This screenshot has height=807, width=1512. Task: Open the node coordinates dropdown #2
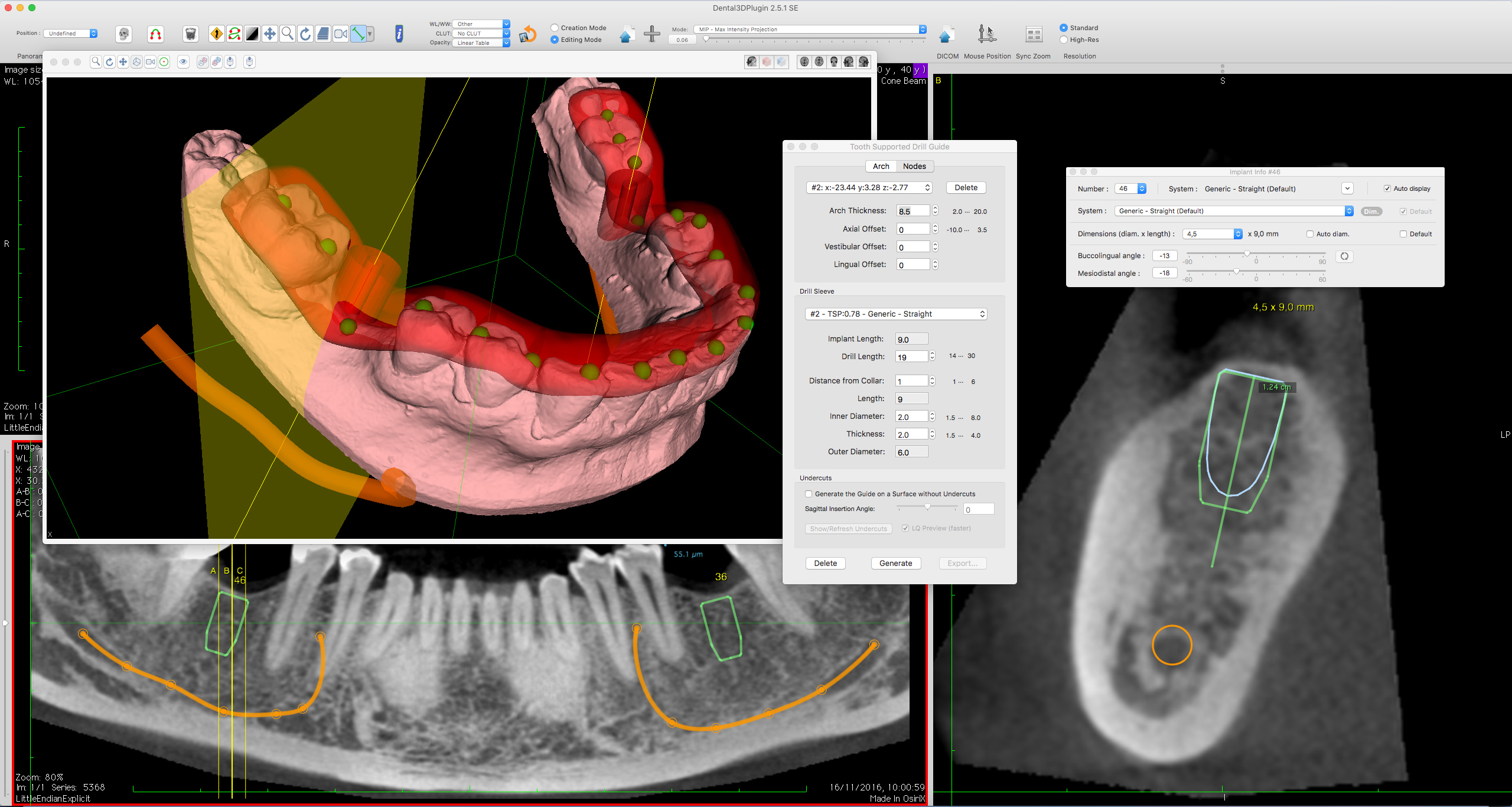click(869, 188)
